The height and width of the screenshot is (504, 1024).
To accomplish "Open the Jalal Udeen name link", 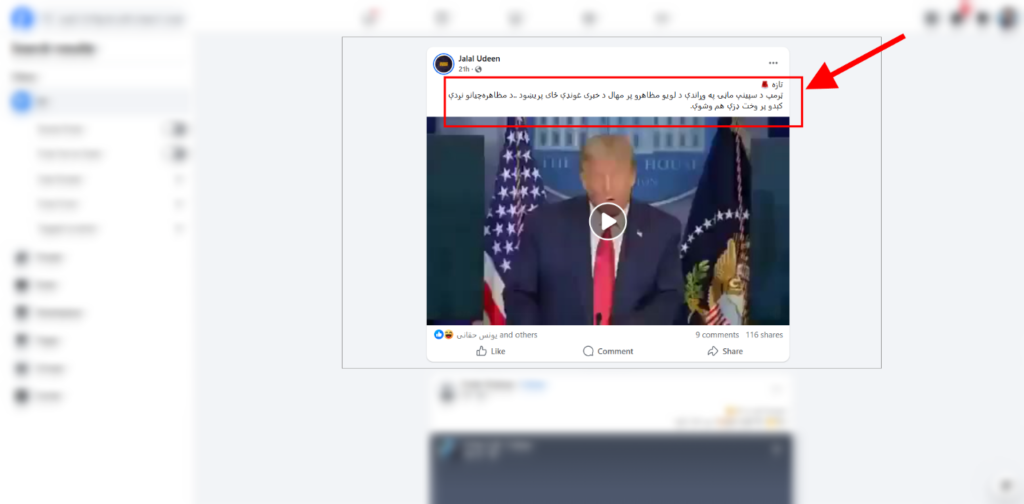I will (x=479, y=59).
